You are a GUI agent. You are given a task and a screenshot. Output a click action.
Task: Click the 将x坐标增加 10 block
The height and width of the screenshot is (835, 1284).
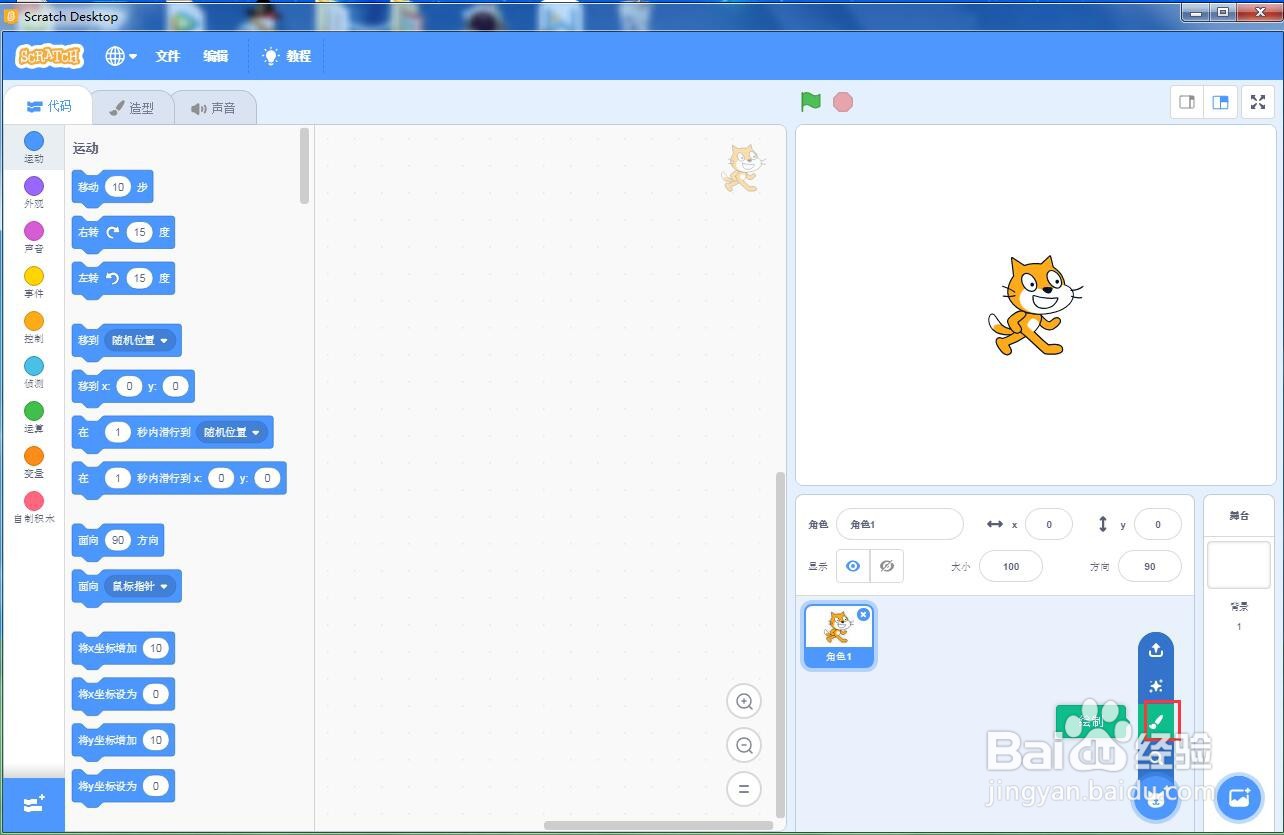123,649
